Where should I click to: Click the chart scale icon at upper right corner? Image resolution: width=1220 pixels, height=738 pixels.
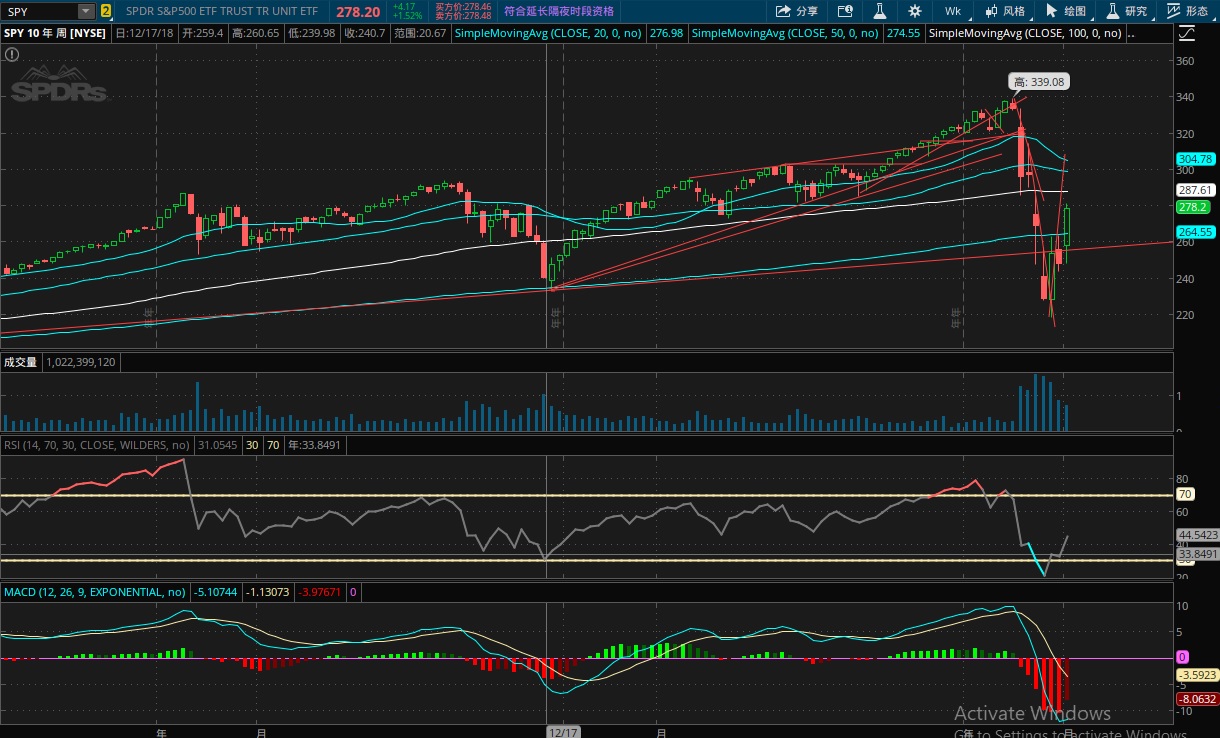coord(1186,33)
